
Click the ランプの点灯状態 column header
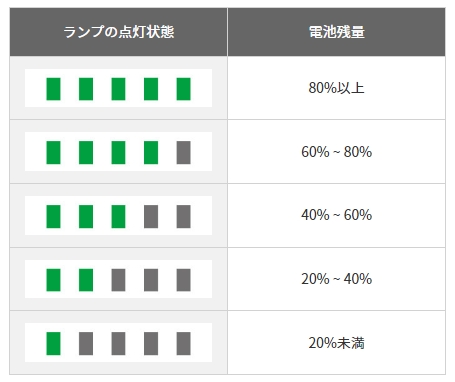pos(119,32)
